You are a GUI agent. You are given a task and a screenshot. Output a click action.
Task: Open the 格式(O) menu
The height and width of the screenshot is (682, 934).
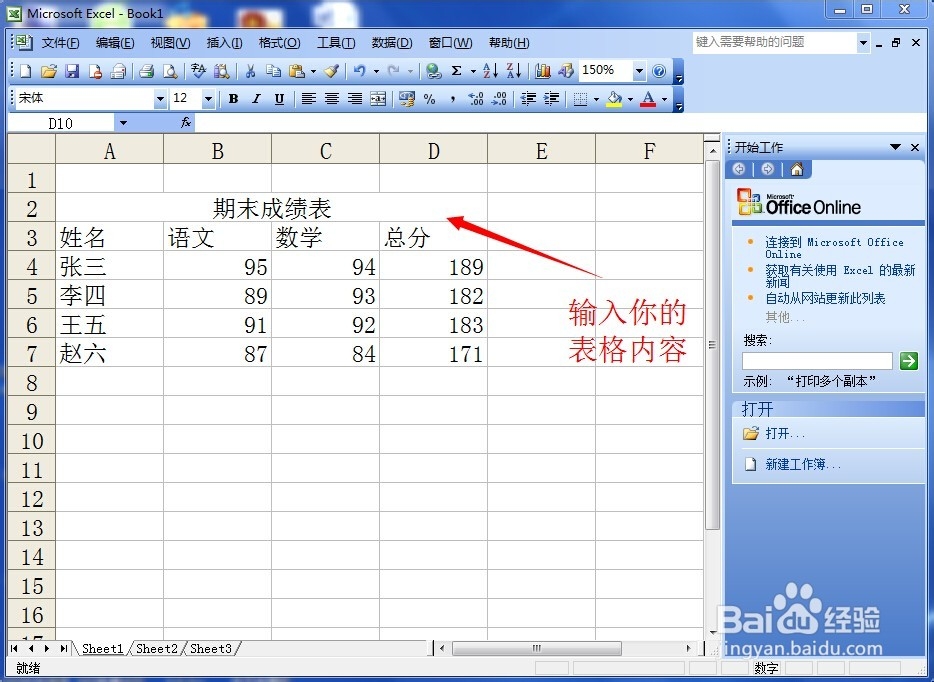click(279, 43)
